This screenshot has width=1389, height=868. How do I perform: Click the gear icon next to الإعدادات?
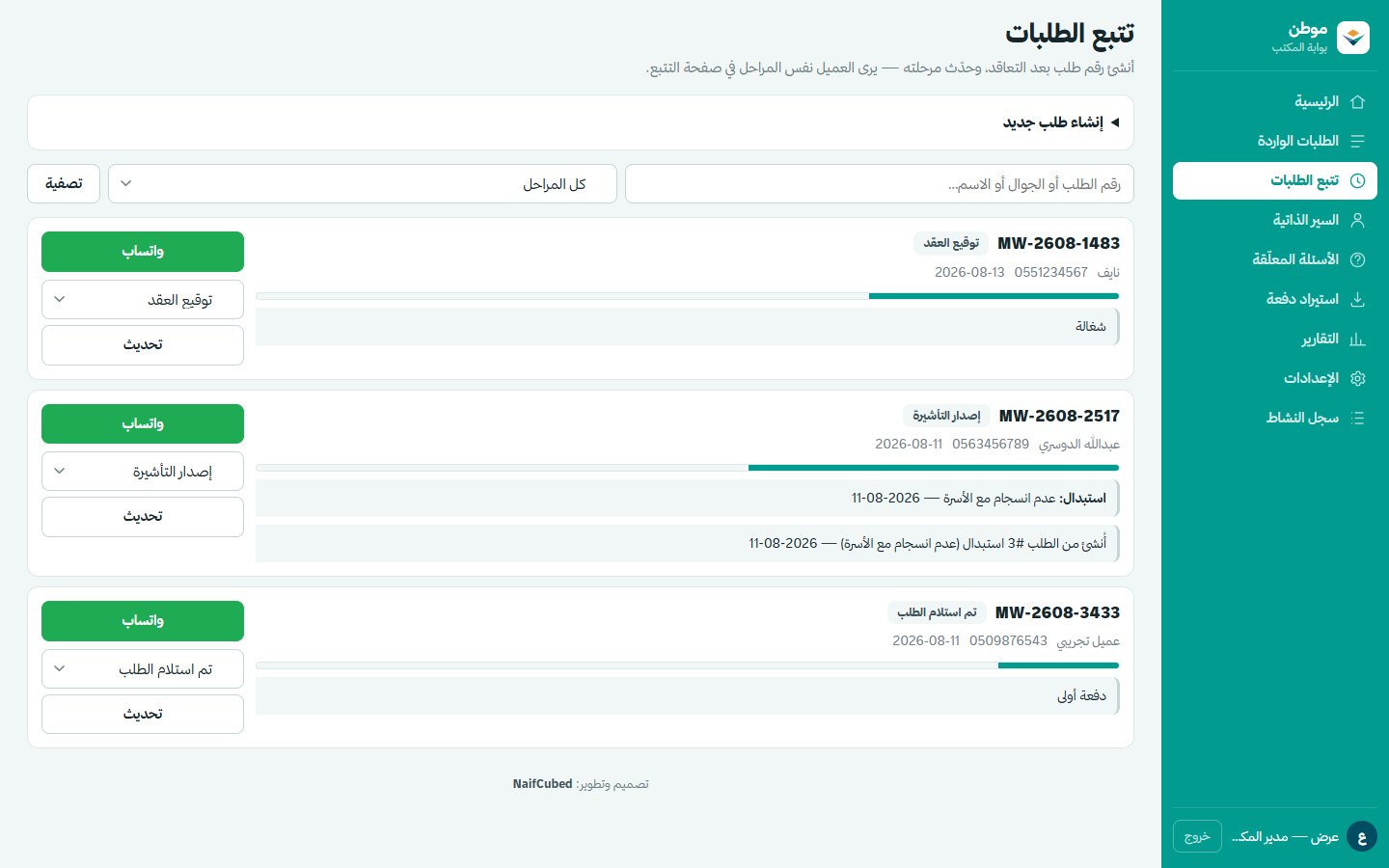tap(1358, 378)
